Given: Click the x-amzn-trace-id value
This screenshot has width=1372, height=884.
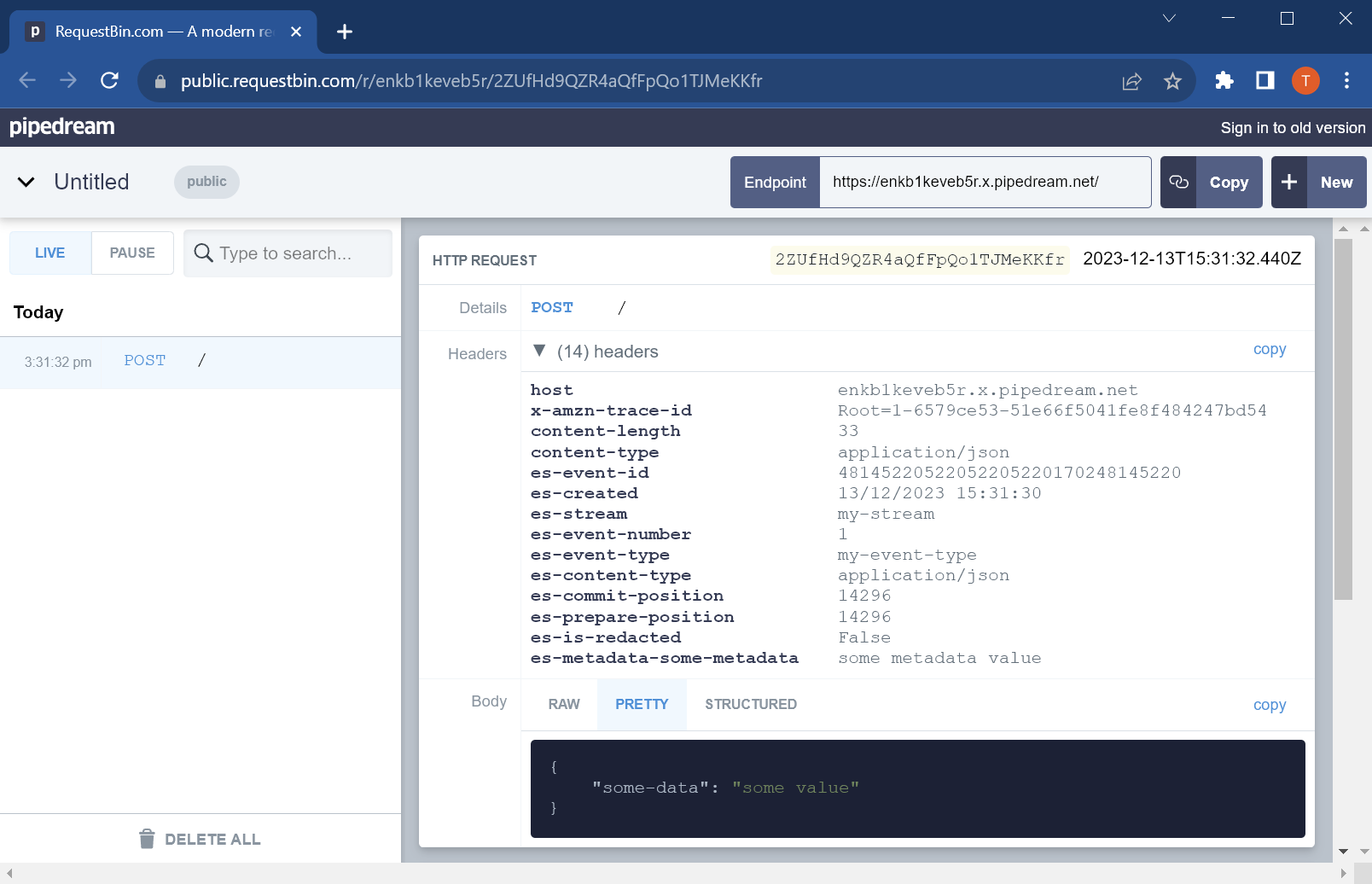Looking at the screenshot, I should [x=1052, y=410].
